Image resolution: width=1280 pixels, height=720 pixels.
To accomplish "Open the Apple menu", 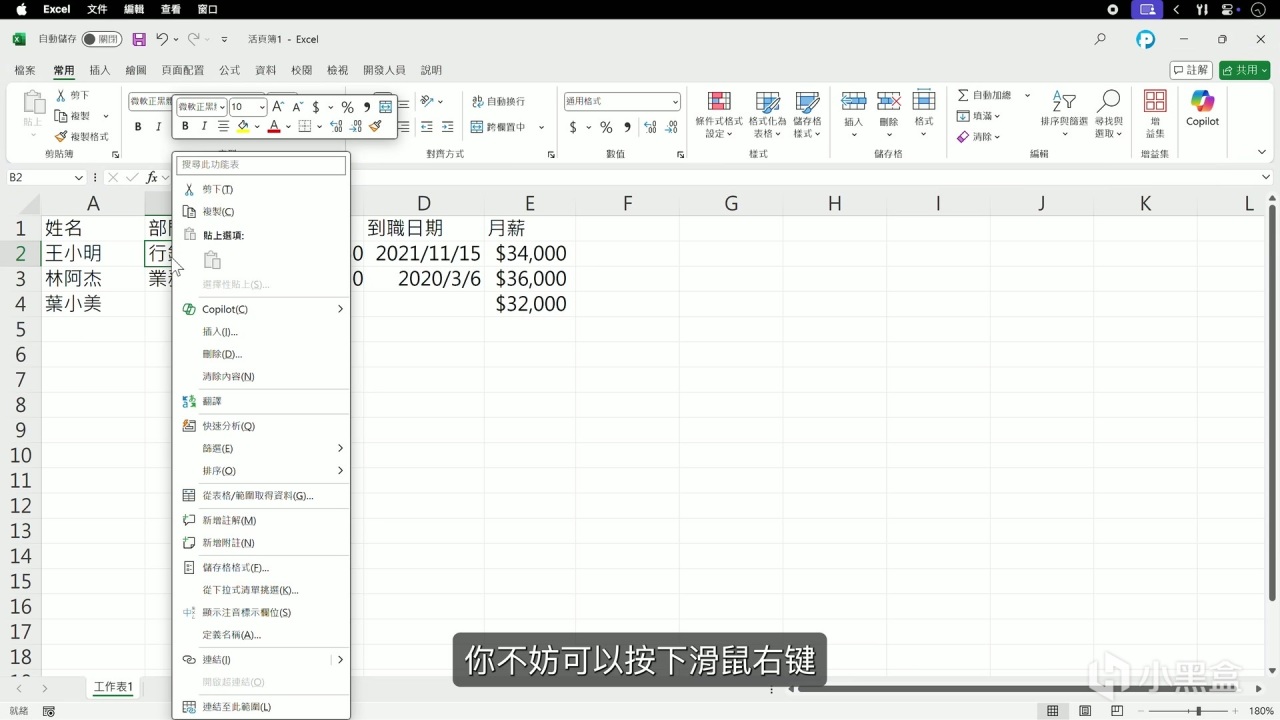I will tap(22, 9).
